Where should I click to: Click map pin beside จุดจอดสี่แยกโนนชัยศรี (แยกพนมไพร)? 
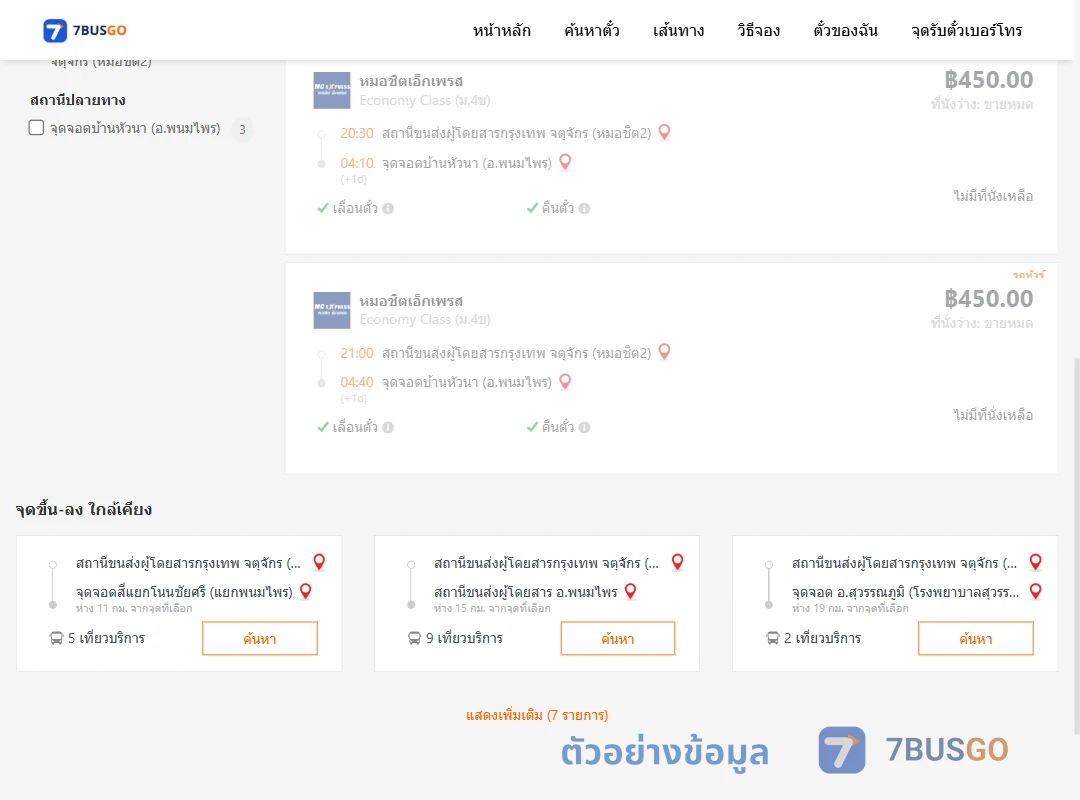pos(307,591)
